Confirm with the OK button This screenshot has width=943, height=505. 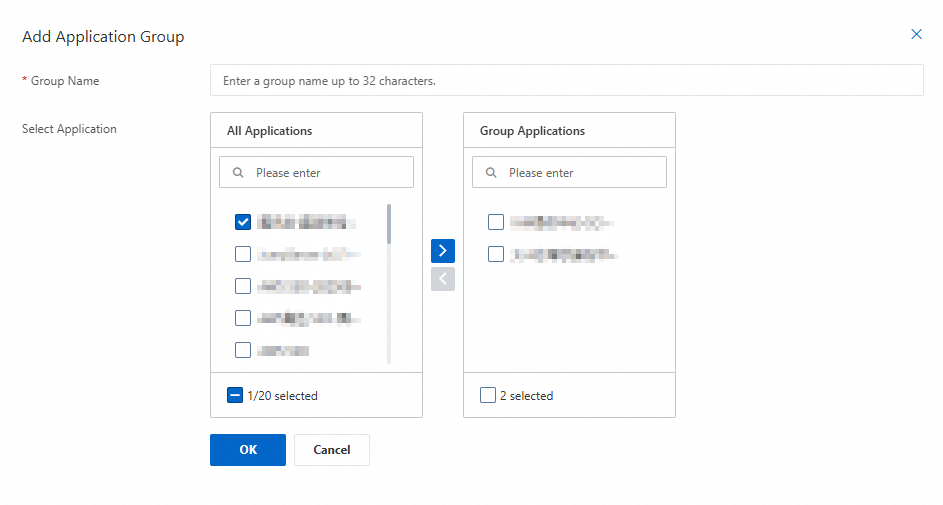pos(248,450)
